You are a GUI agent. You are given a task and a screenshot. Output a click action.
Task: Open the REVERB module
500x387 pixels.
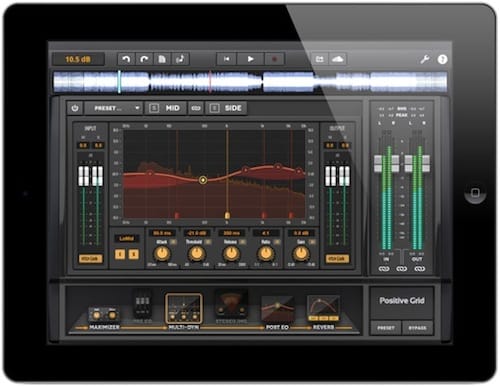[x=323, y=313]
